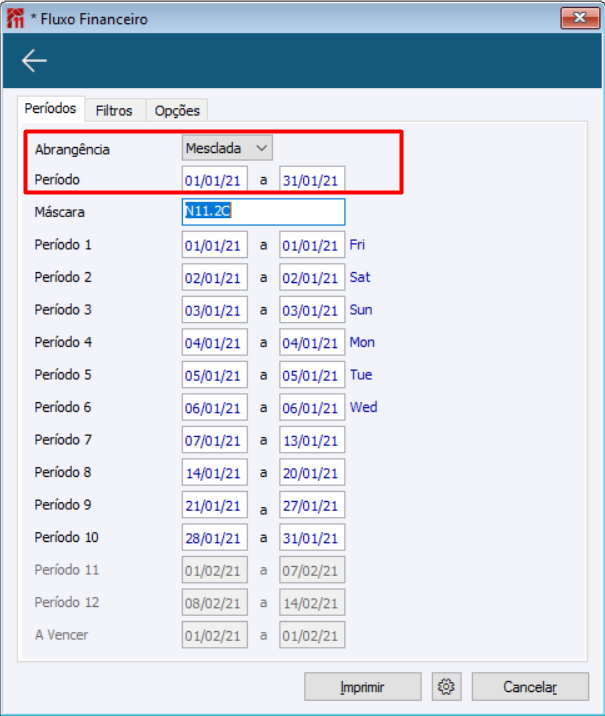Click the A Vencer end date field

pyautogui.click(x=312, y=635)
